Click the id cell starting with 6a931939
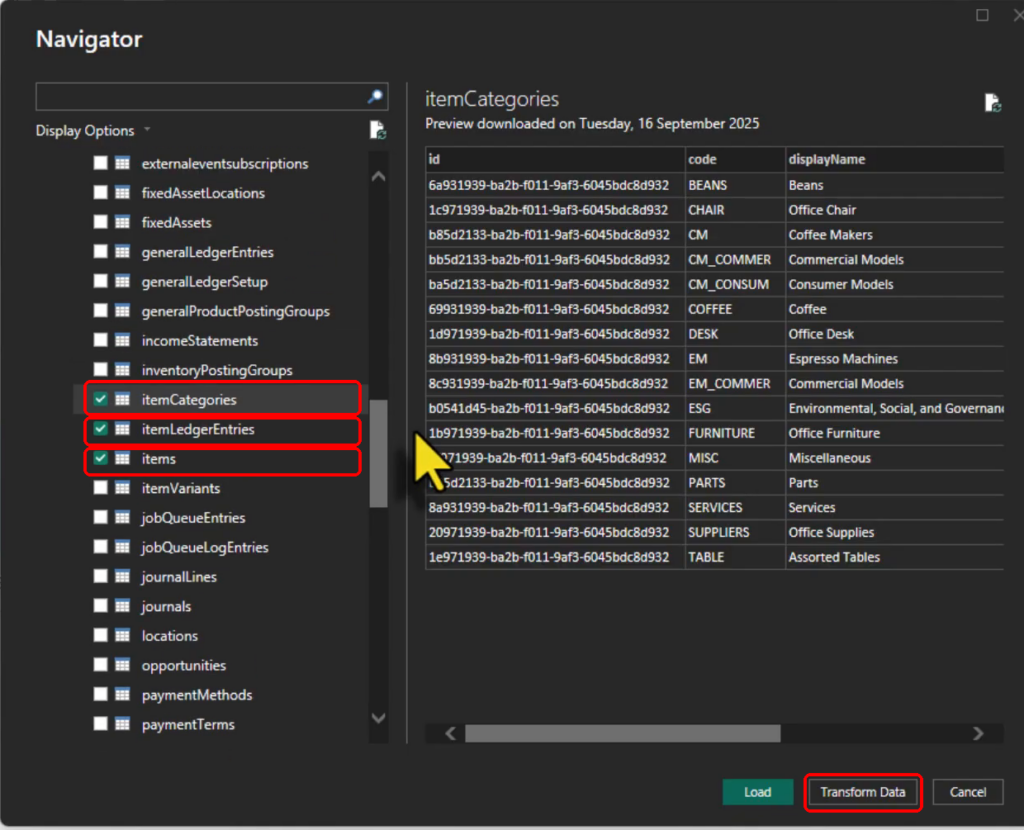Image resolution: width=1024 pixels, height=830 pixels. pos(555,185)
